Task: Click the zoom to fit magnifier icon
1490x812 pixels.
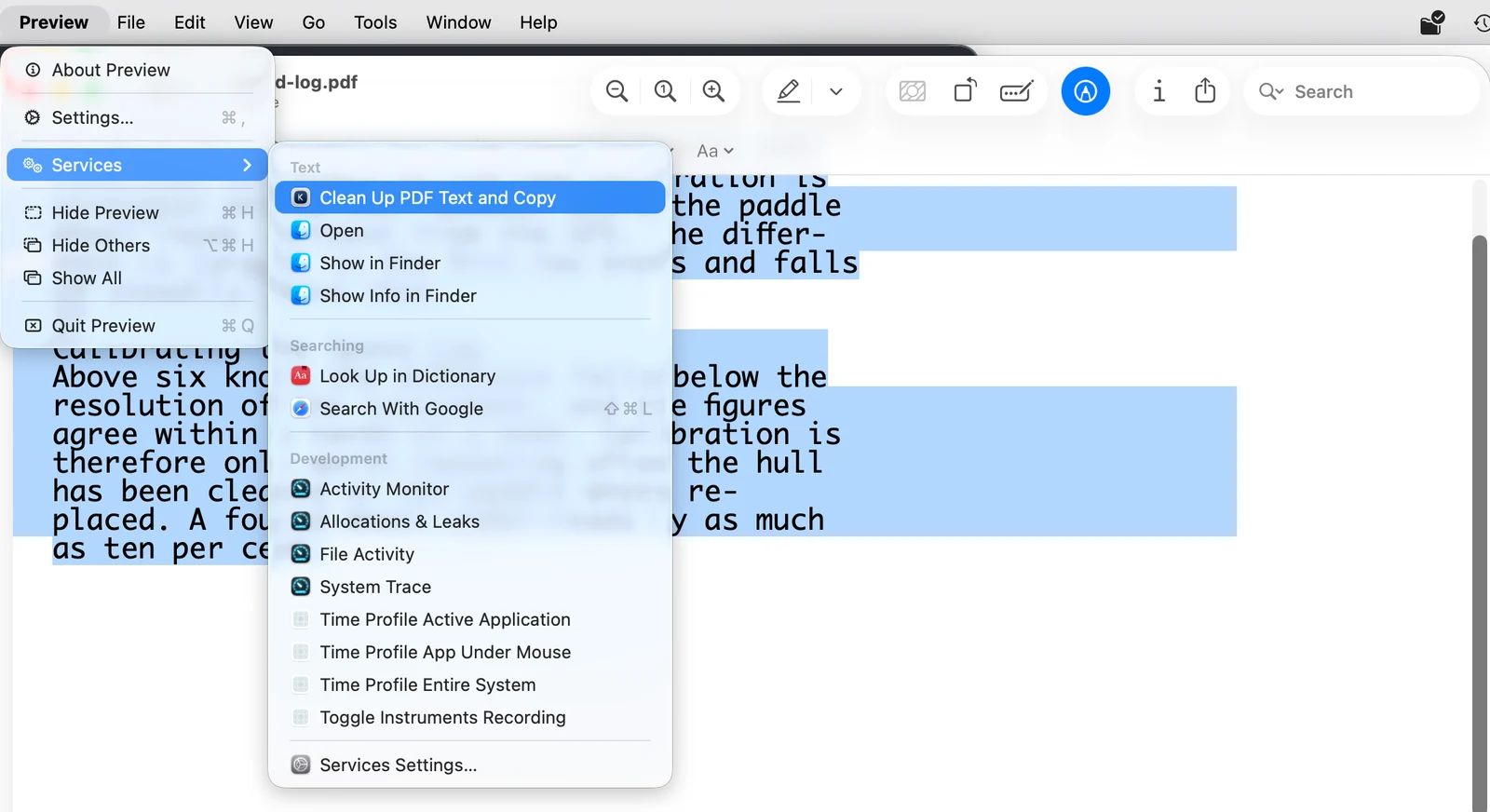Action: coord(665,91)
